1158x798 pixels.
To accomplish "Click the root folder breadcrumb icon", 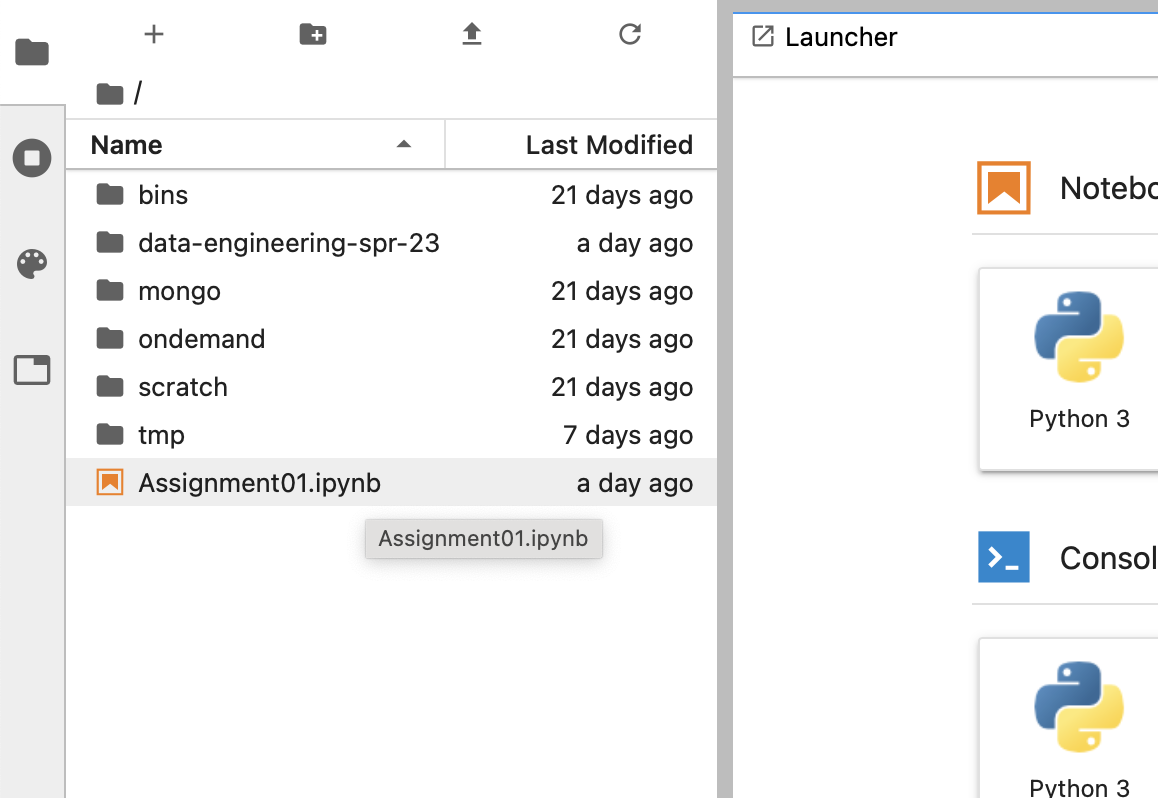I will pos(109,94).
